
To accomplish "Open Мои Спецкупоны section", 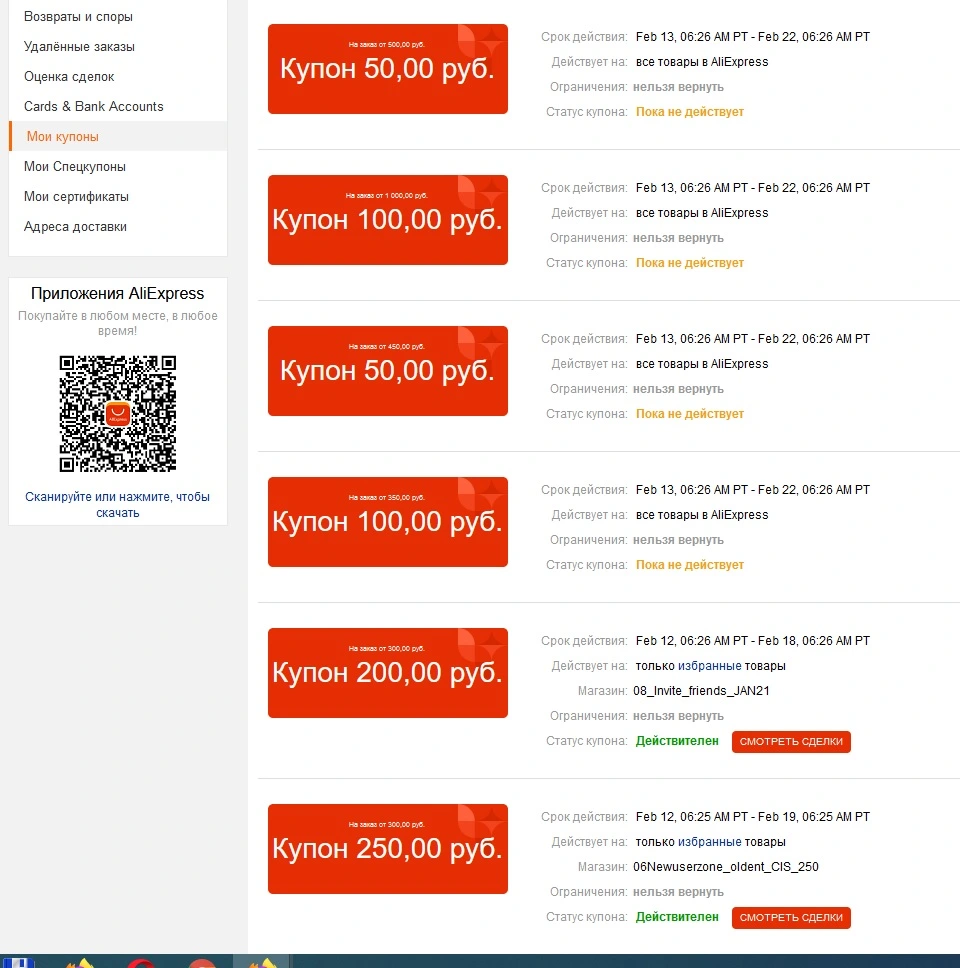I will tap(75, 167).
